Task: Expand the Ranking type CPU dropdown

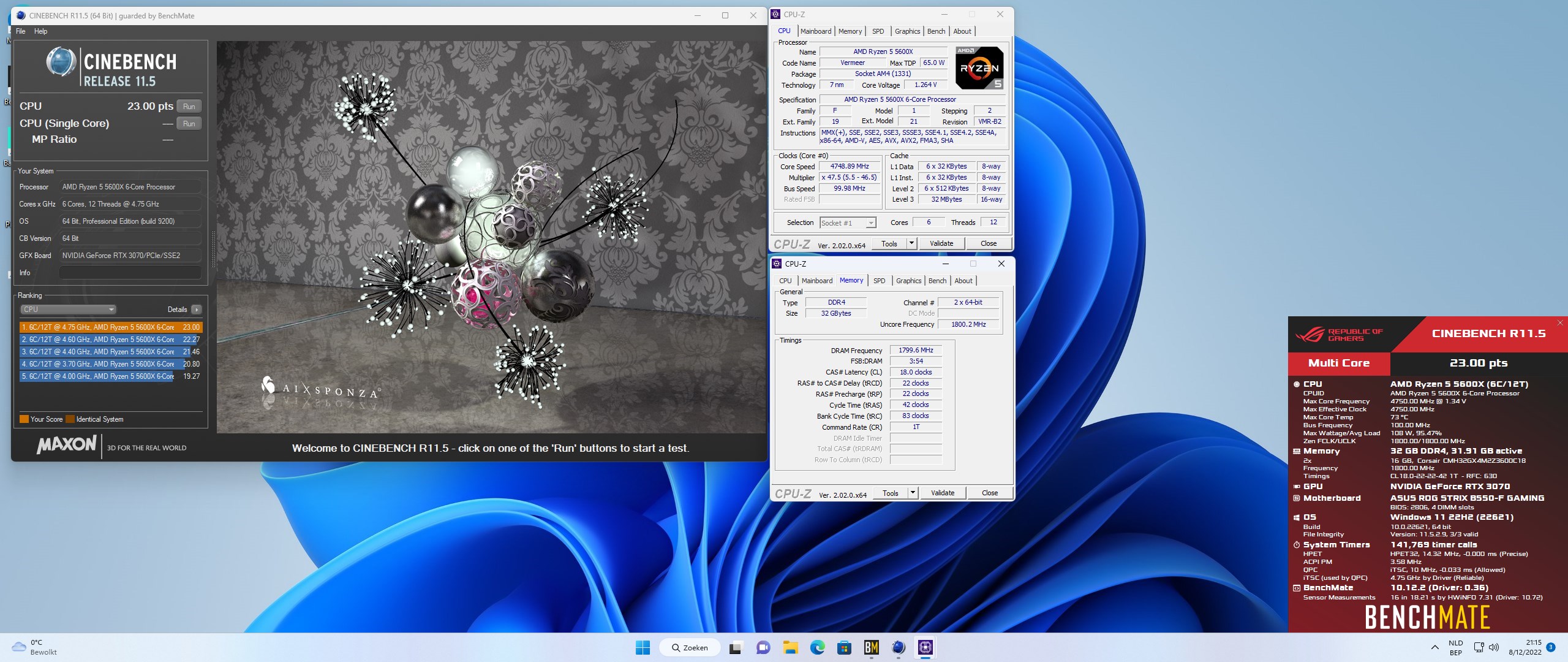Action: point(68,310)
